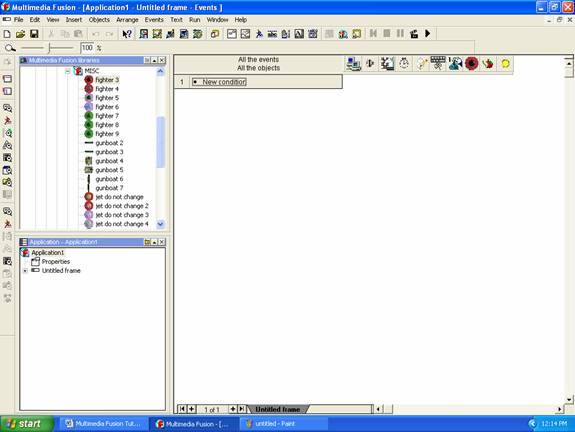This screenshot has width=575, height=432.
Task: Close the Application panel
Action: coord(162,242)
